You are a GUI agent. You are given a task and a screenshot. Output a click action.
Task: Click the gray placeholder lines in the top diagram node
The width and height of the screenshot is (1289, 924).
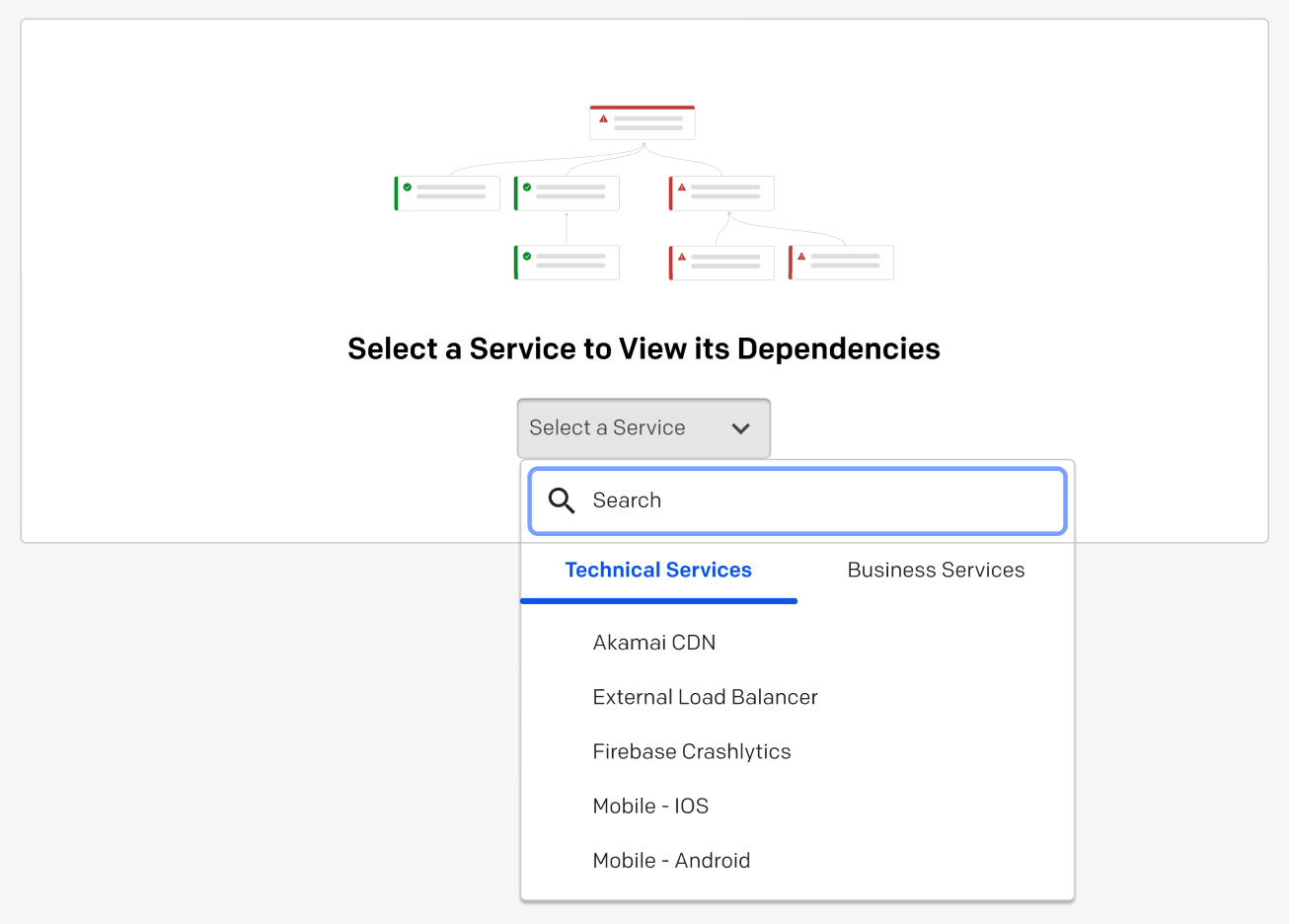coord(648,123)
